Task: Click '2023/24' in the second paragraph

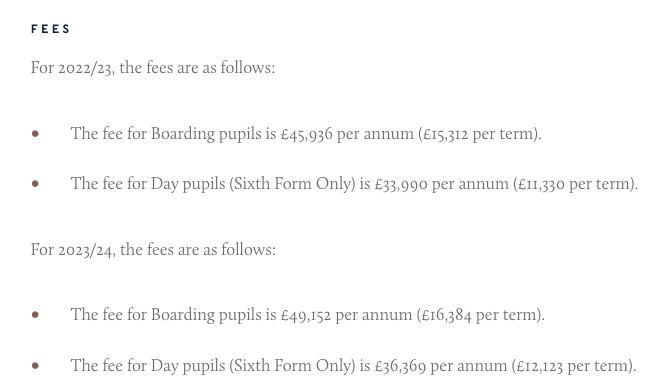Action: click(86, 250)
